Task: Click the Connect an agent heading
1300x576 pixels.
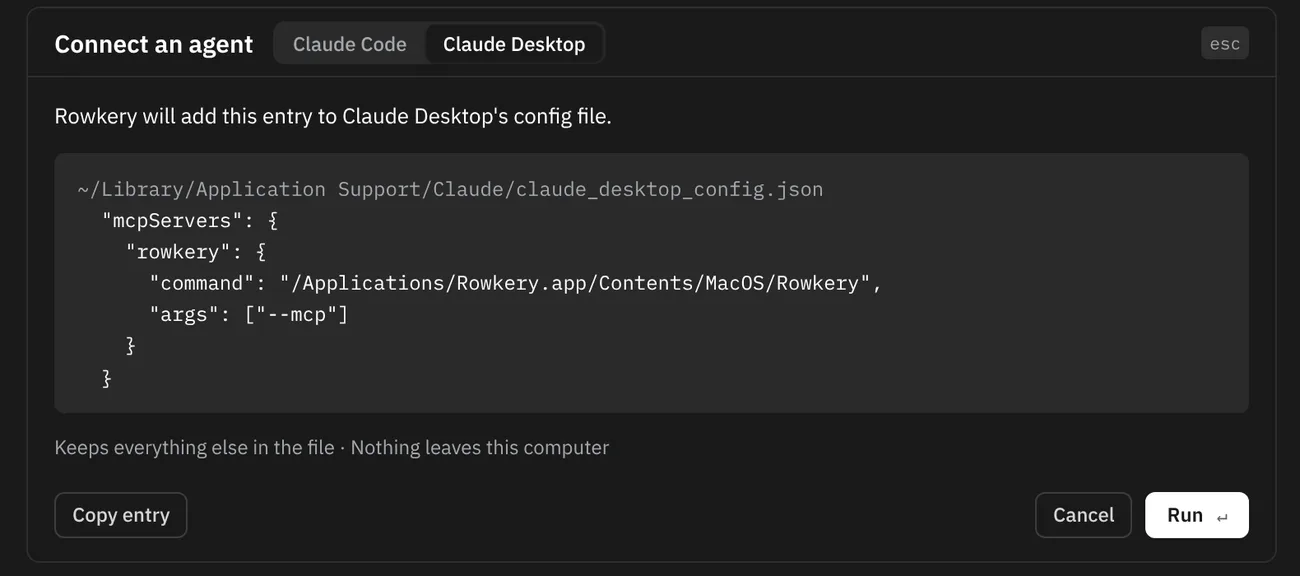Action: (x=154, y=44)
